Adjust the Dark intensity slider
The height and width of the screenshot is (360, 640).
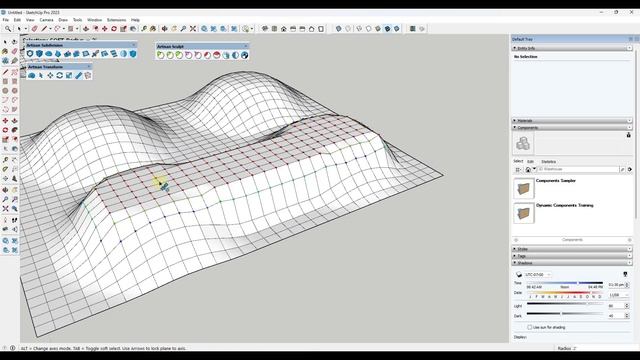pos(564,313)
